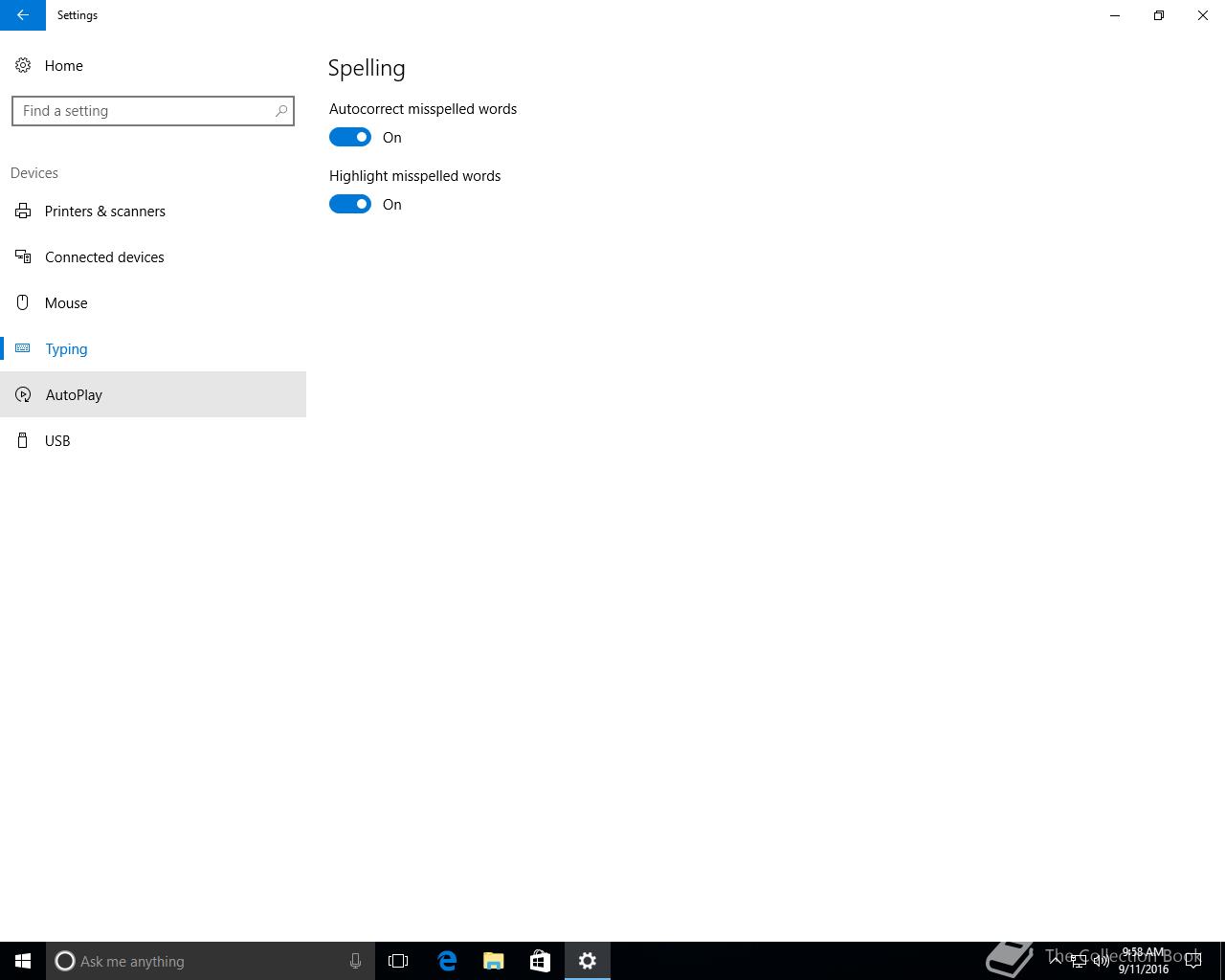The image size is (1225, 980).
Task: Select Mouse settings page
Action: (153, 302)
